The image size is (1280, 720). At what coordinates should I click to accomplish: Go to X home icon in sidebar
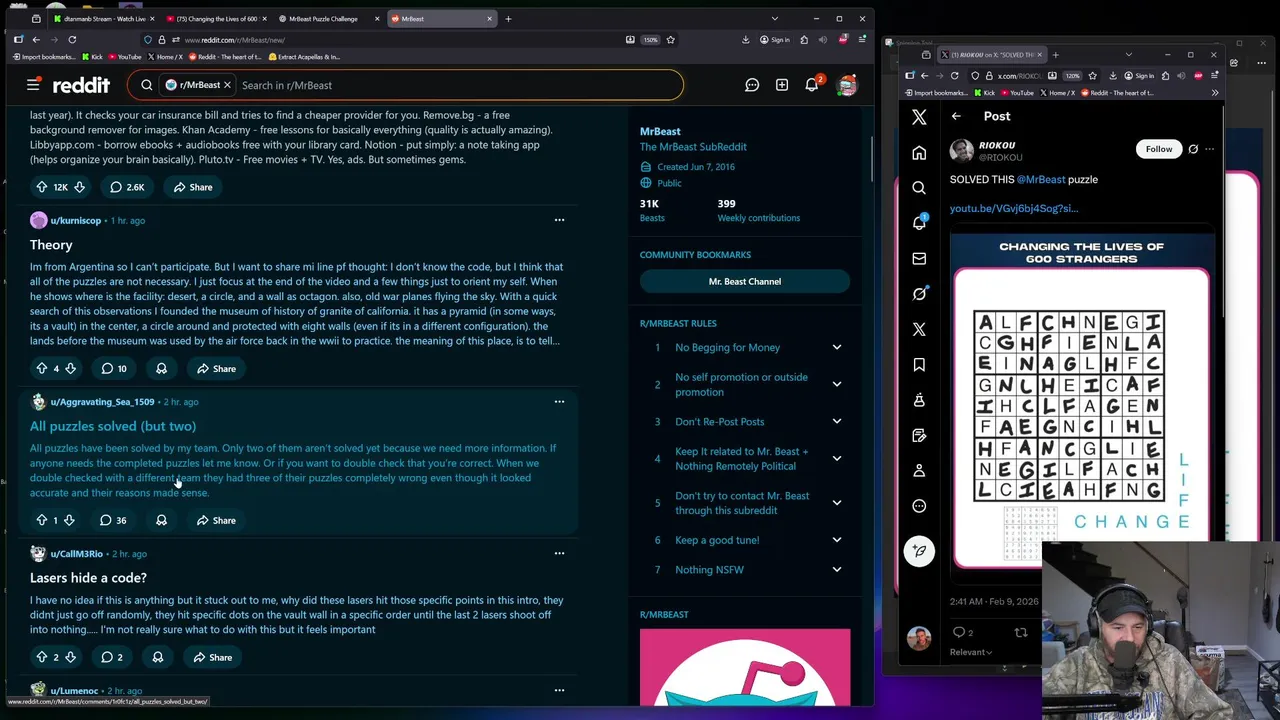[919, 153]
